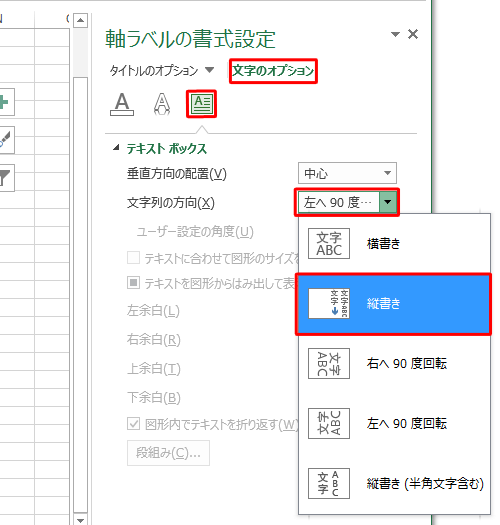The image size is (500, 525).
Task: Click the chart styles brush icon
Action: click(x=5, y=140)
